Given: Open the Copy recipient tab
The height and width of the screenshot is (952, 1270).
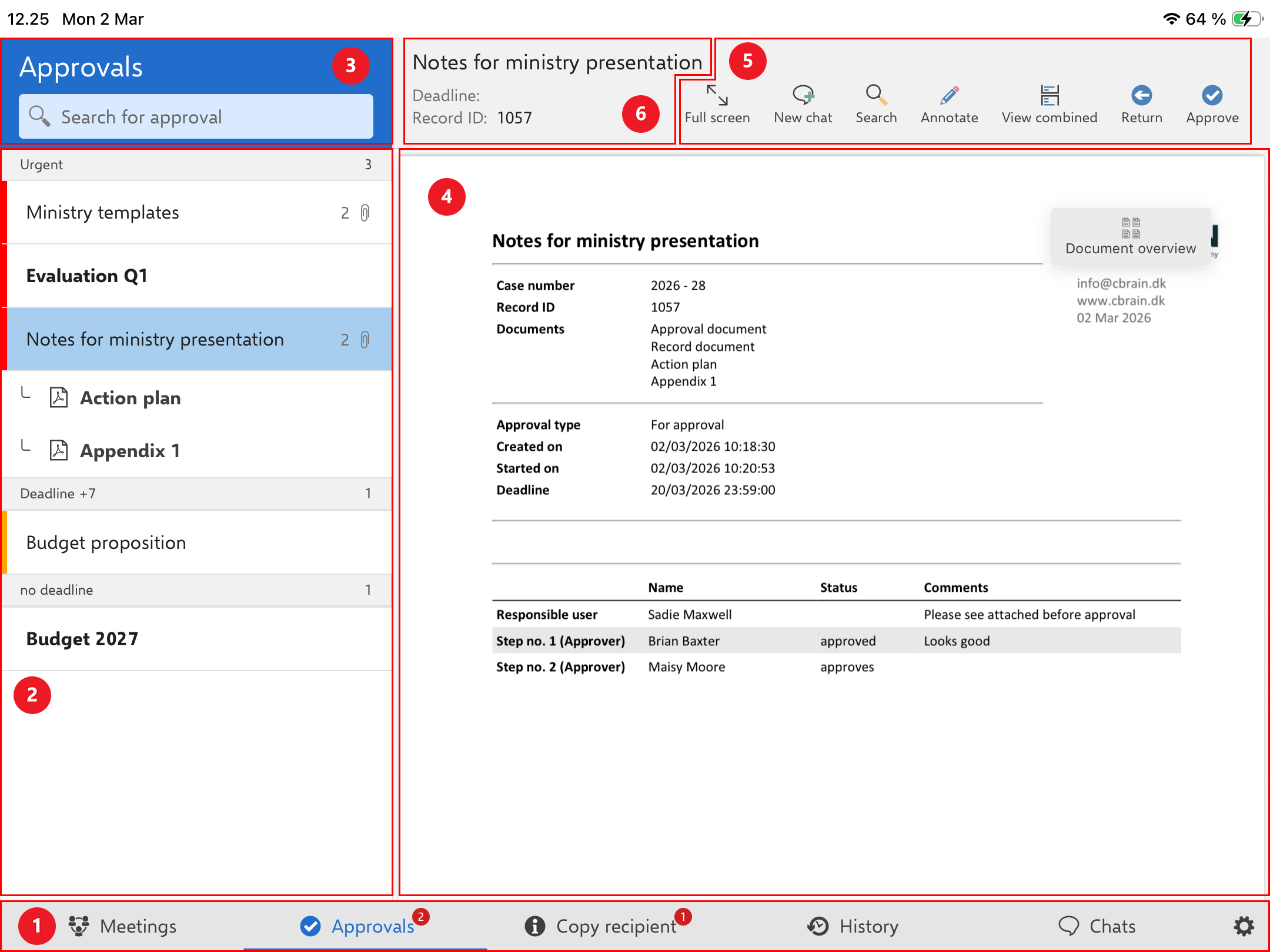Looking at the screenshot, I should click(607, 926).
